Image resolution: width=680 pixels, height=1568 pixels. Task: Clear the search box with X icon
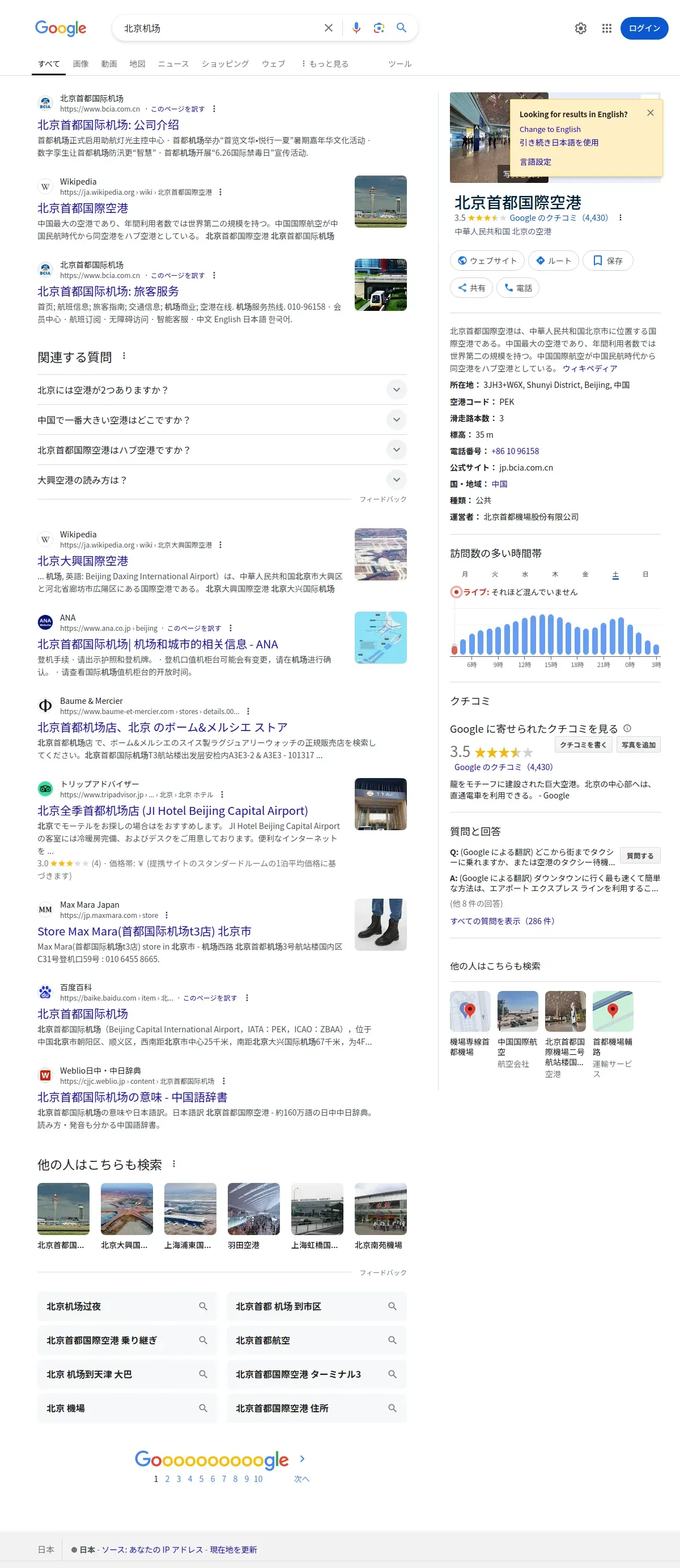pyautogui.click(x=329, y=28)
